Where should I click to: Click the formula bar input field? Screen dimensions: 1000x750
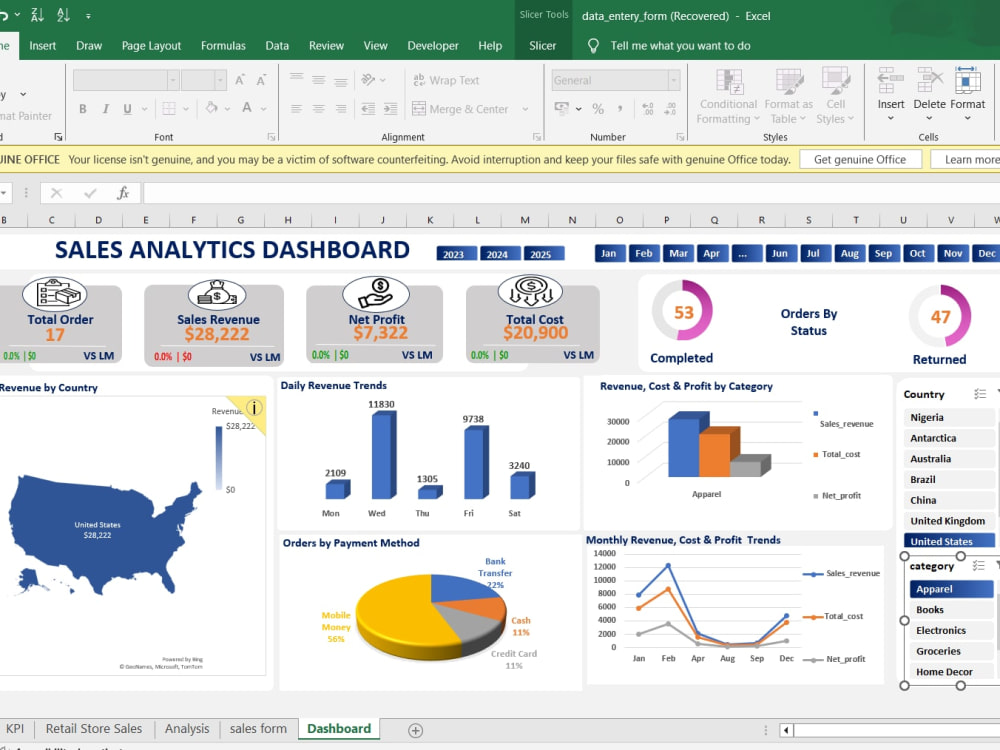[571, 193]
